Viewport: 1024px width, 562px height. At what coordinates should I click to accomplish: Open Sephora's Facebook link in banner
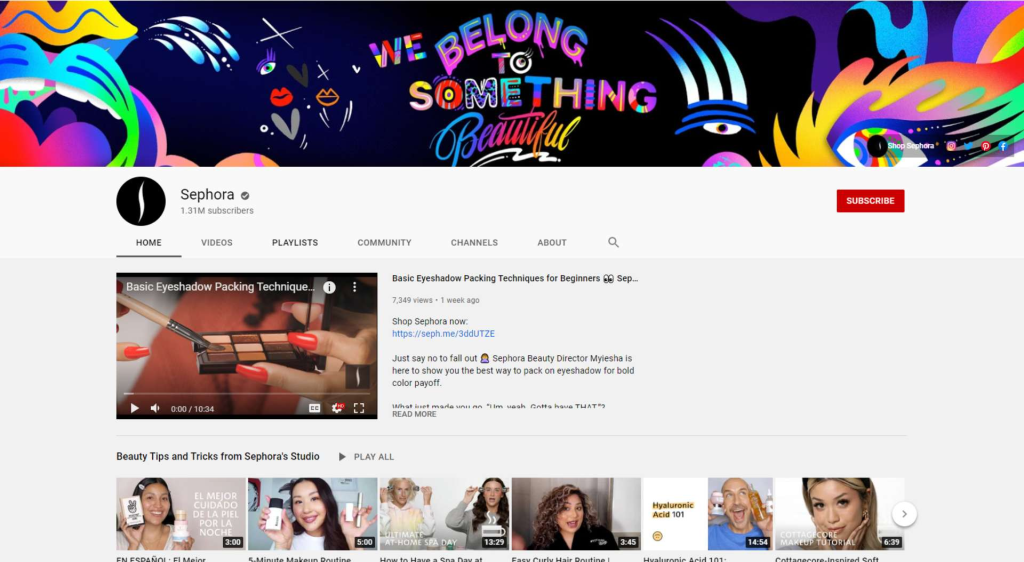point(1003,146)
